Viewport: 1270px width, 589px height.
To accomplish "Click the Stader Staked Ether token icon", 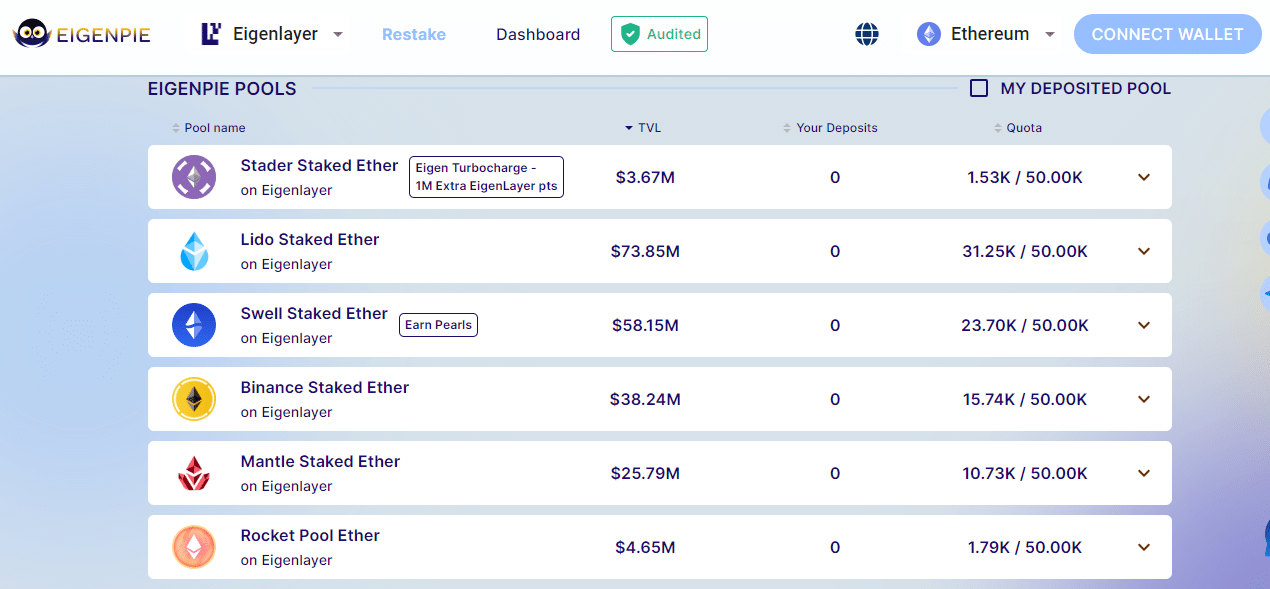I will pos(194,177).
